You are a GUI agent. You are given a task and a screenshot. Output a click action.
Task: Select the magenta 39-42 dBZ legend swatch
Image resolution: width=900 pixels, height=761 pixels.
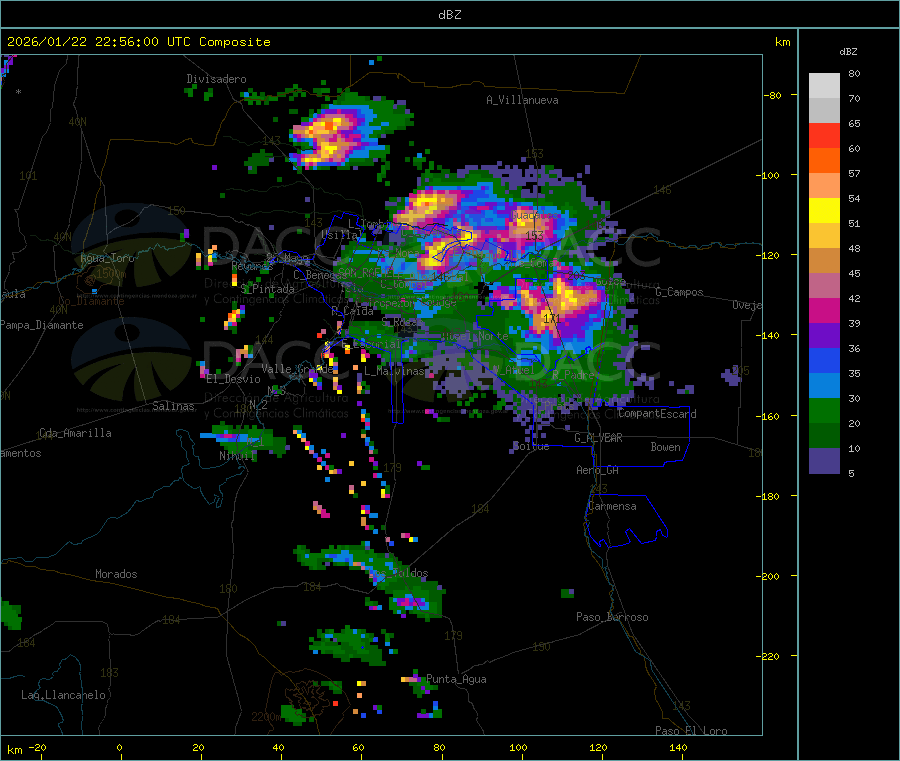tap(824, 310)
